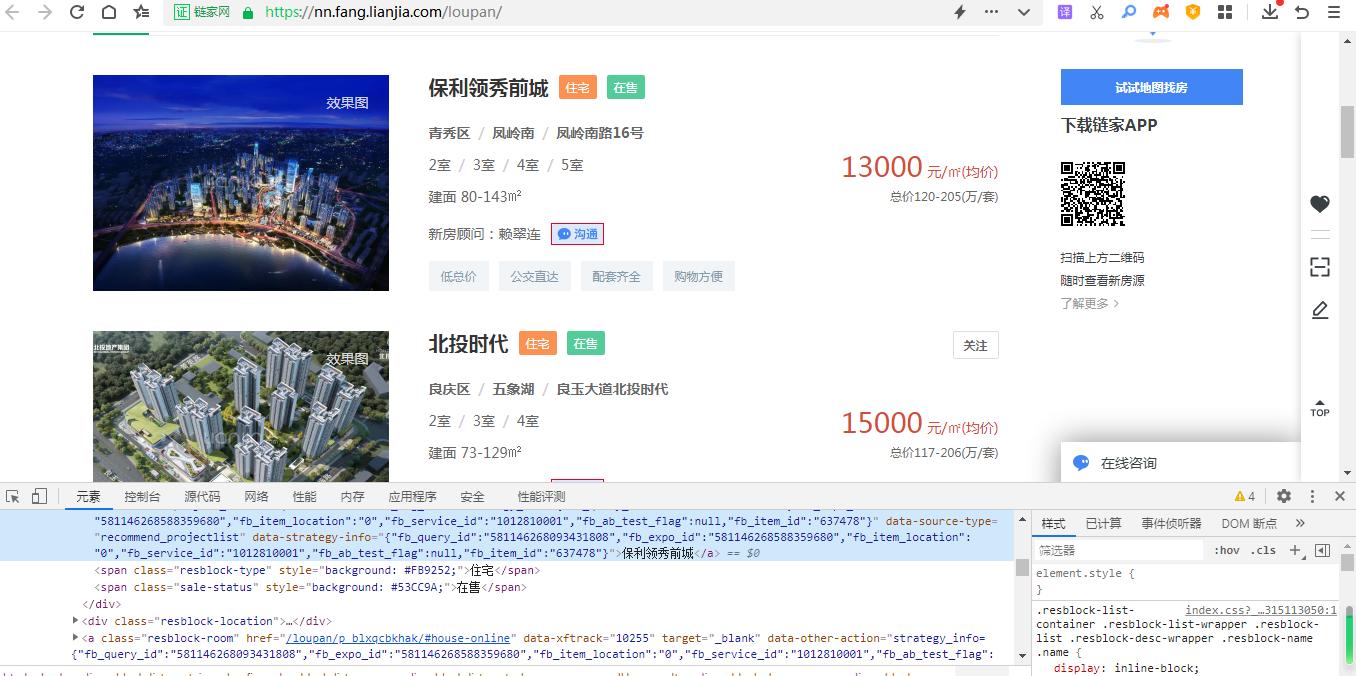Open the orange game controller extension
Image resolution: width=1356 pixels, height=676 pixels.
1160,12
